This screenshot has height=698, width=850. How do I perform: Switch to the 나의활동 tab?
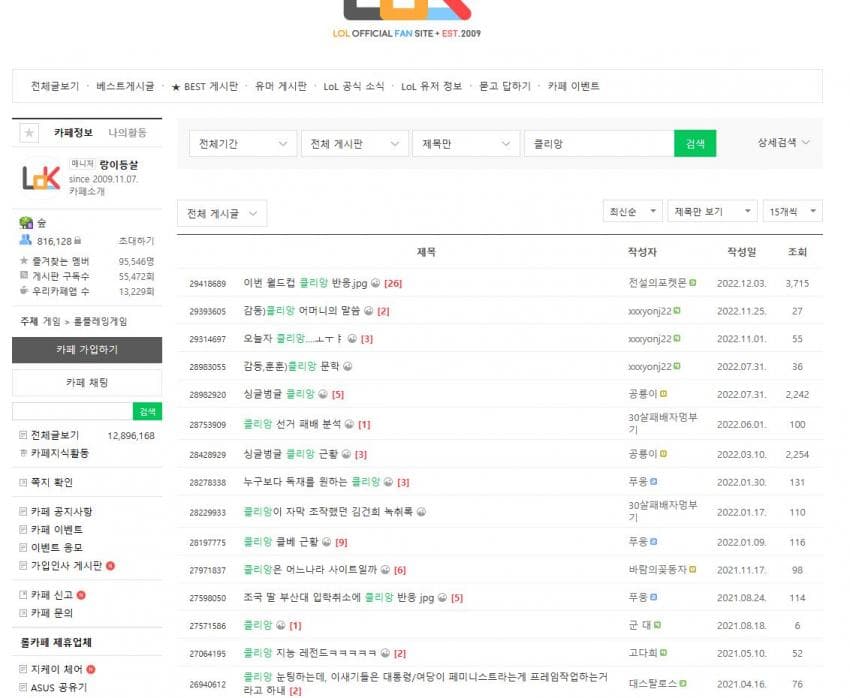(x=127, y=133)
